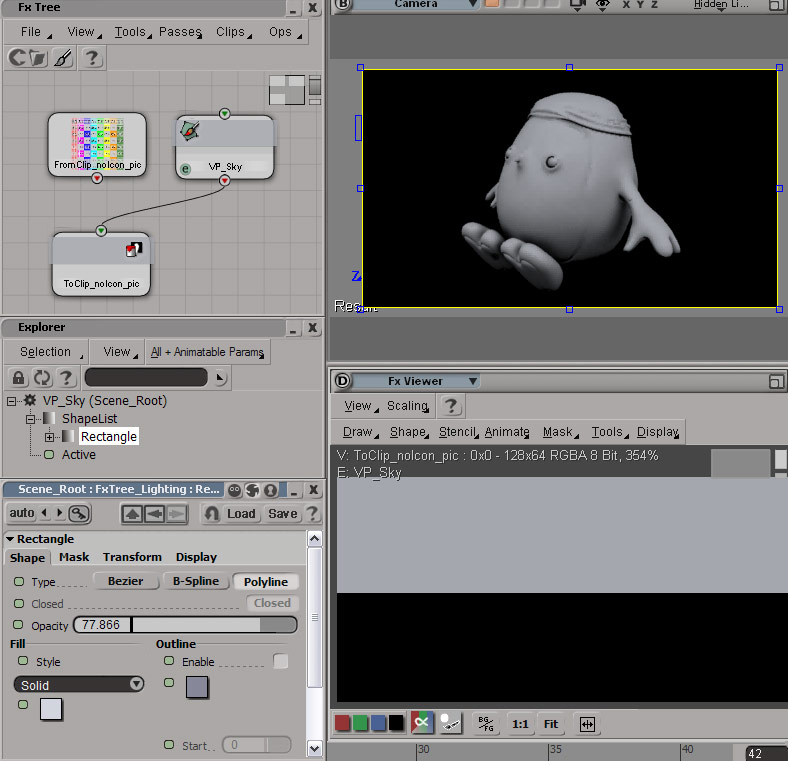Click the keyframe key icon in property editor
The width and height of the screenshot is (788, 761).
tap(79, 513)
